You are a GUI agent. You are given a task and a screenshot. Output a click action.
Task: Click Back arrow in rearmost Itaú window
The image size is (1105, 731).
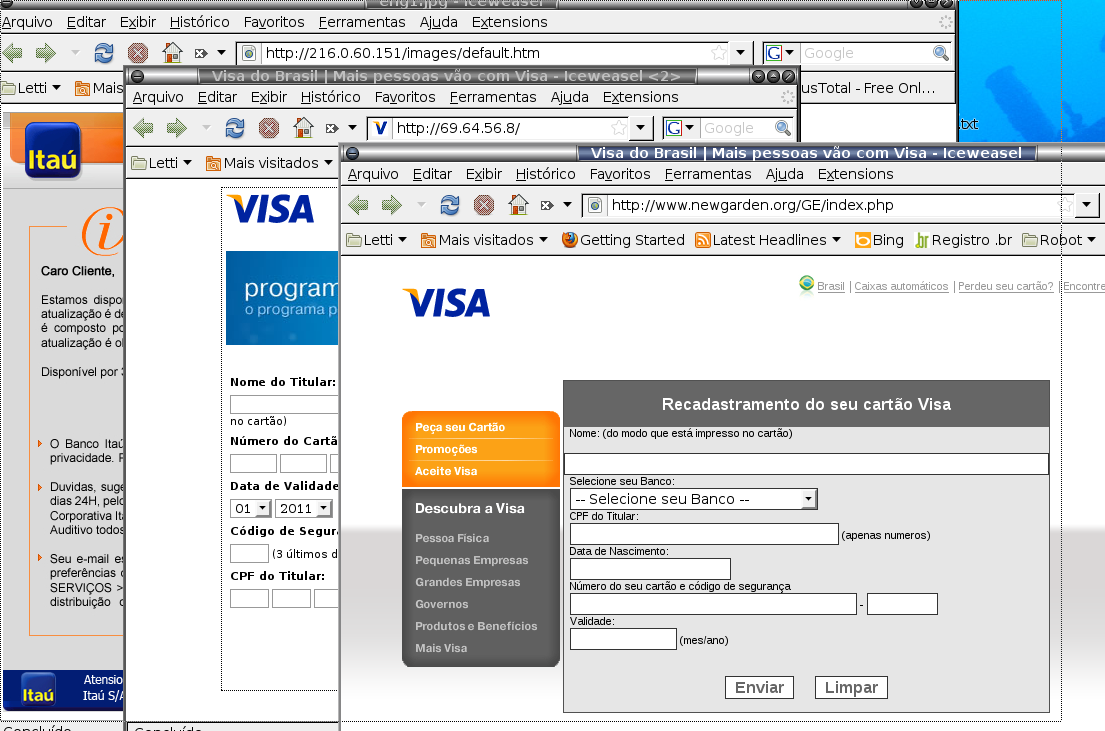pos(13,53)
